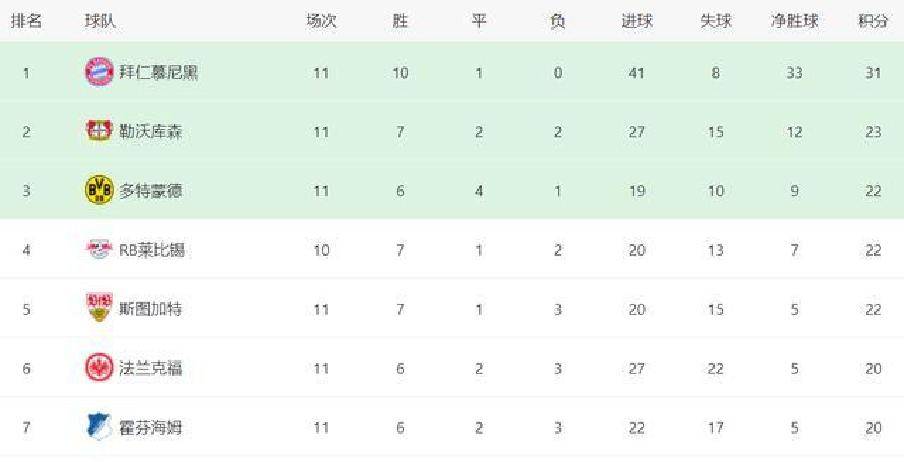904x462 pixels.
Task: Click the Leverkusen club crest
Action: (100, 131)
